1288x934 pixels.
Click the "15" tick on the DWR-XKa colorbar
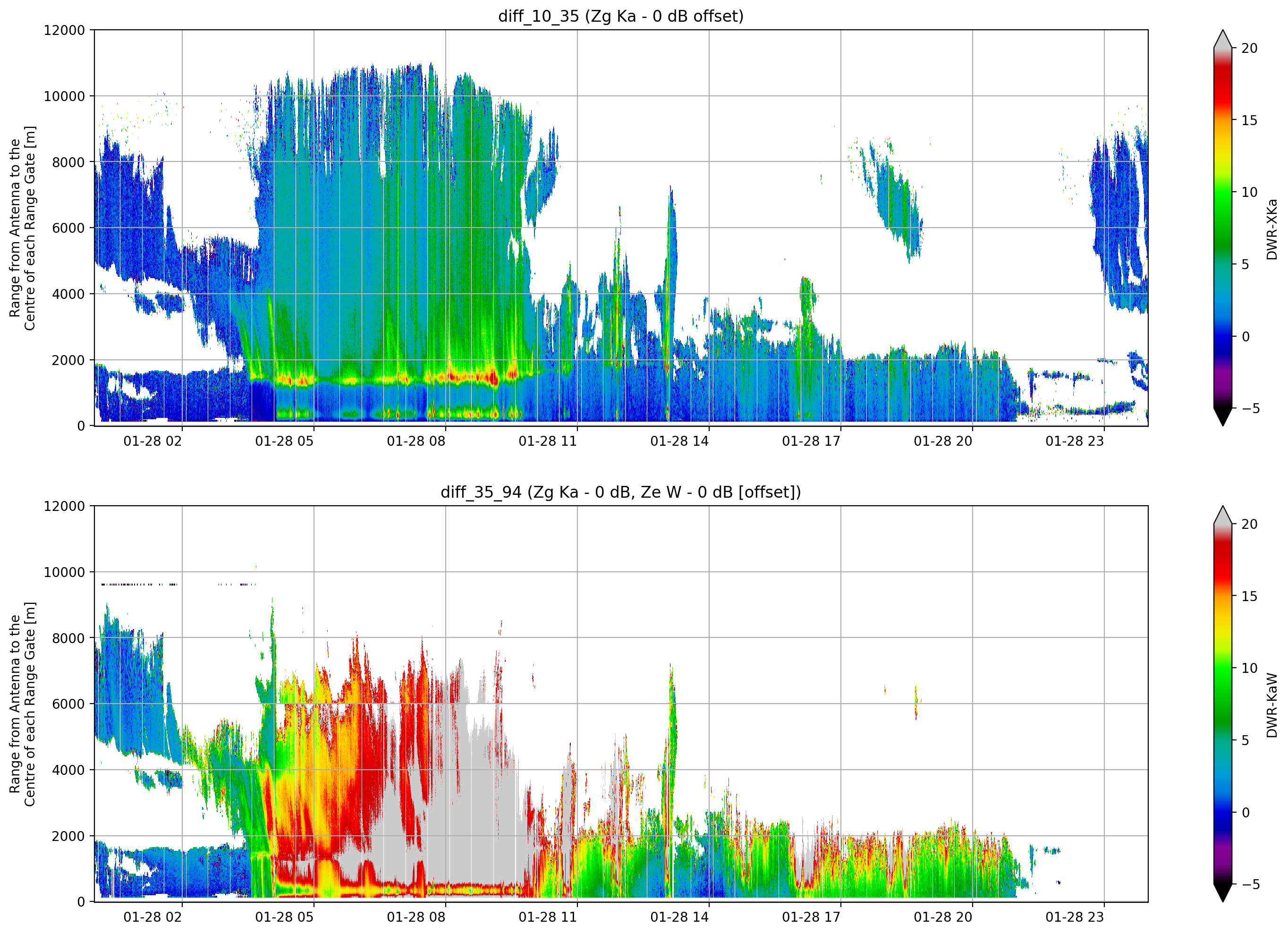coord(1249,120)
